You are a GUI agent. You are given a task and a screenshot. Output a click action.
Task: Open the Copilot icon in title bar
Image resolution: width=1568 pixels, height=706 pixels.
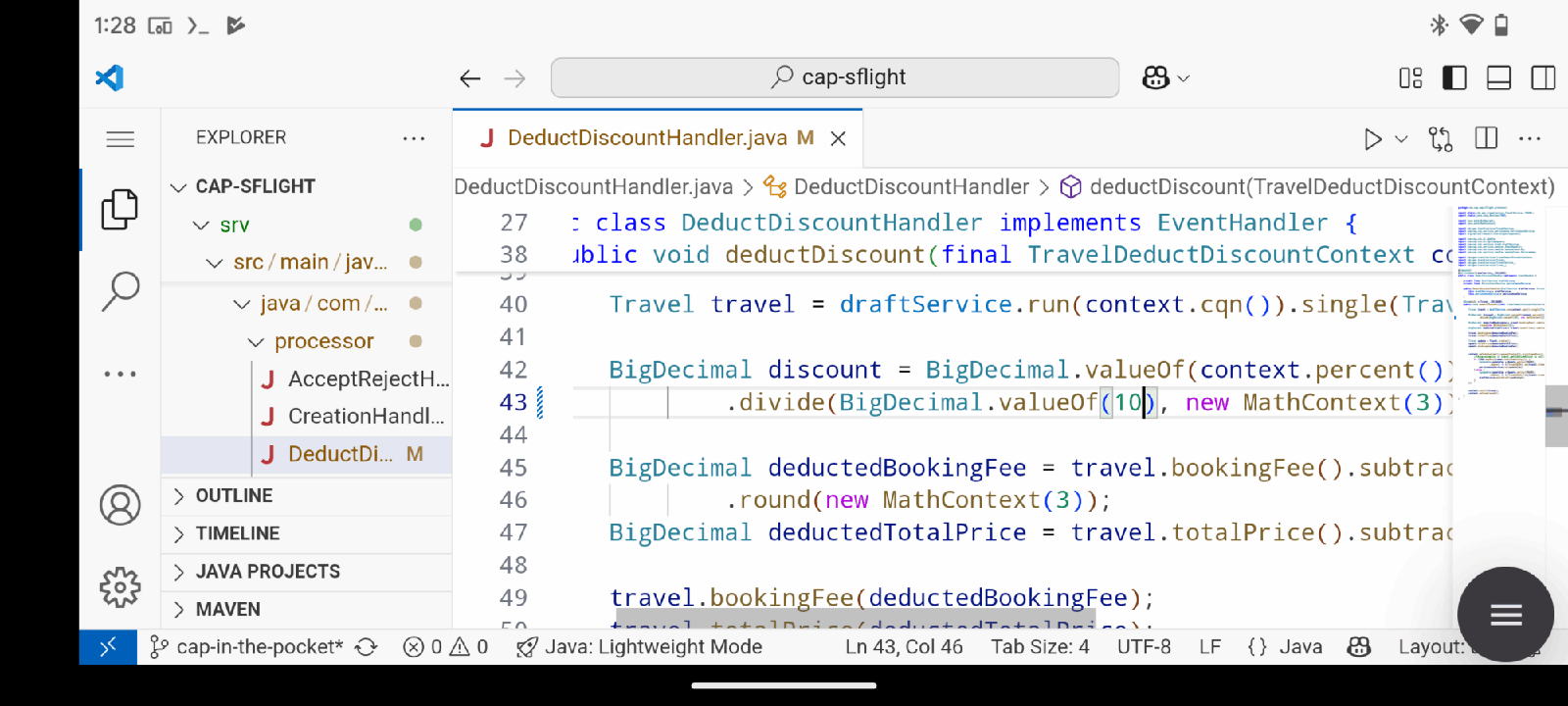(1156, 77)
